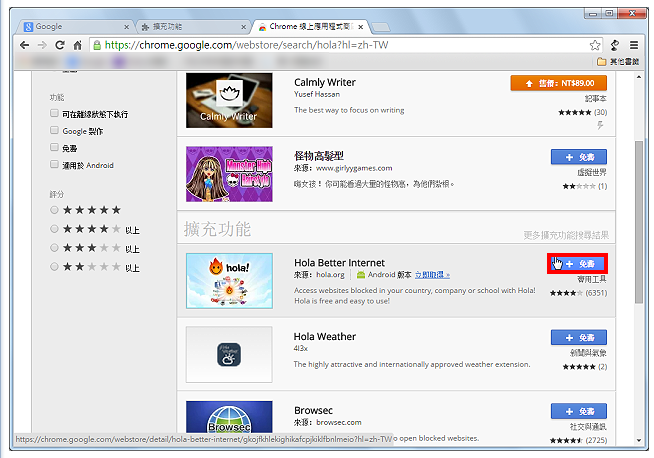Click the vertical scrollbar thumb
This screenshot has width=654, height=458.
(x=639, y=222)
